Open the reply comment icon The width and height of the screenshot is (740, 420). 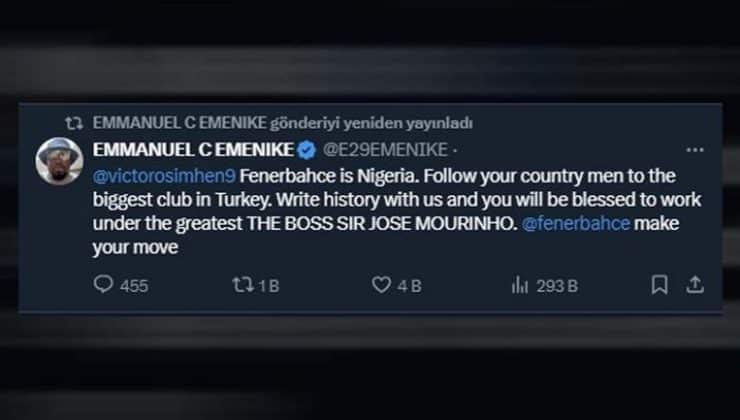click(103, 285)
